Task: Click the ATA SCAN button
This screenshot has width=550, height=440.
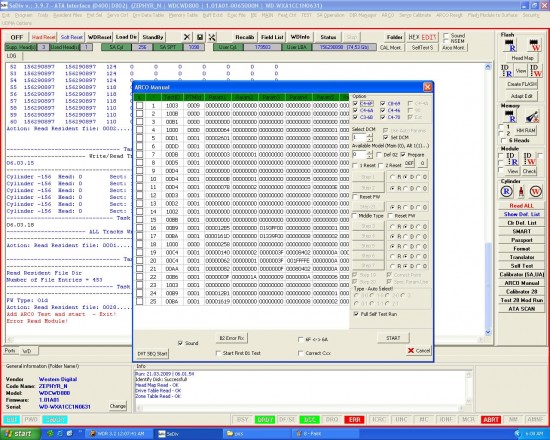Action: pyautogui.click(x=521, y=309)
